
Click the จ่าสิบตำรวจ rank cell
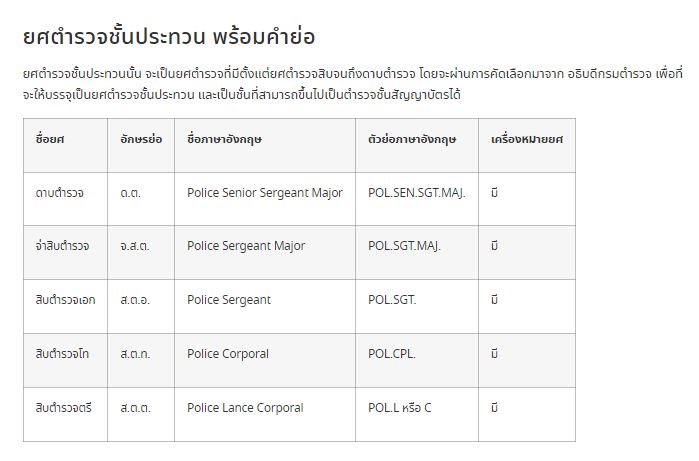click(66, 252)
